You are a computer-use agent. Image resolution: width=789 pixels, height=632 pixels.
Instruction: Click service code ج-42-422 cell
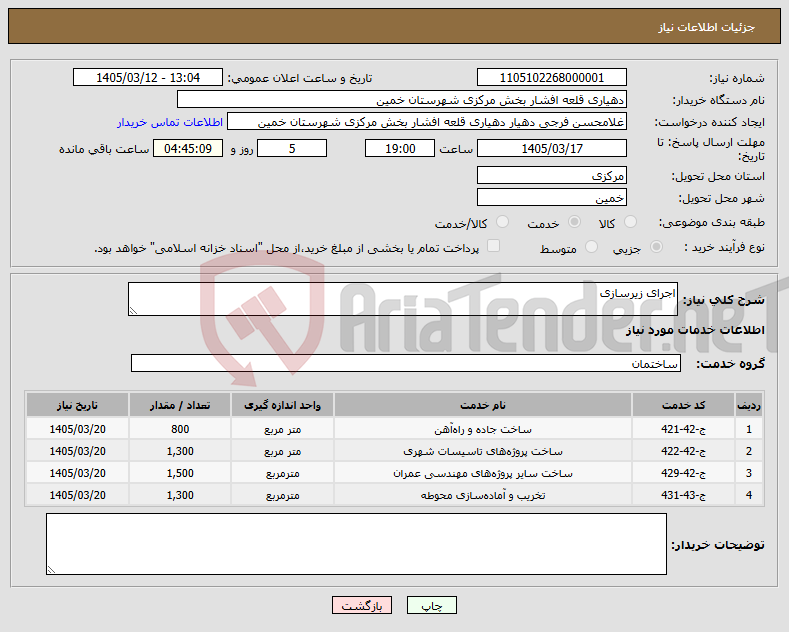(x=683, y=451)
